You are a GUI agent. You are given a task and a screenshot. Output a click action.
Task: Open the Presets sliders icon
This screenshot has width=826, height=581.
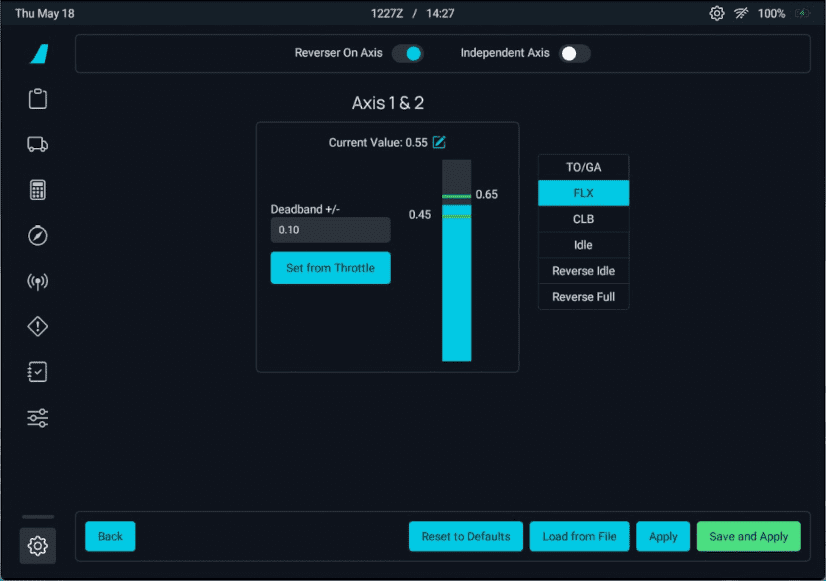[38, 418]
